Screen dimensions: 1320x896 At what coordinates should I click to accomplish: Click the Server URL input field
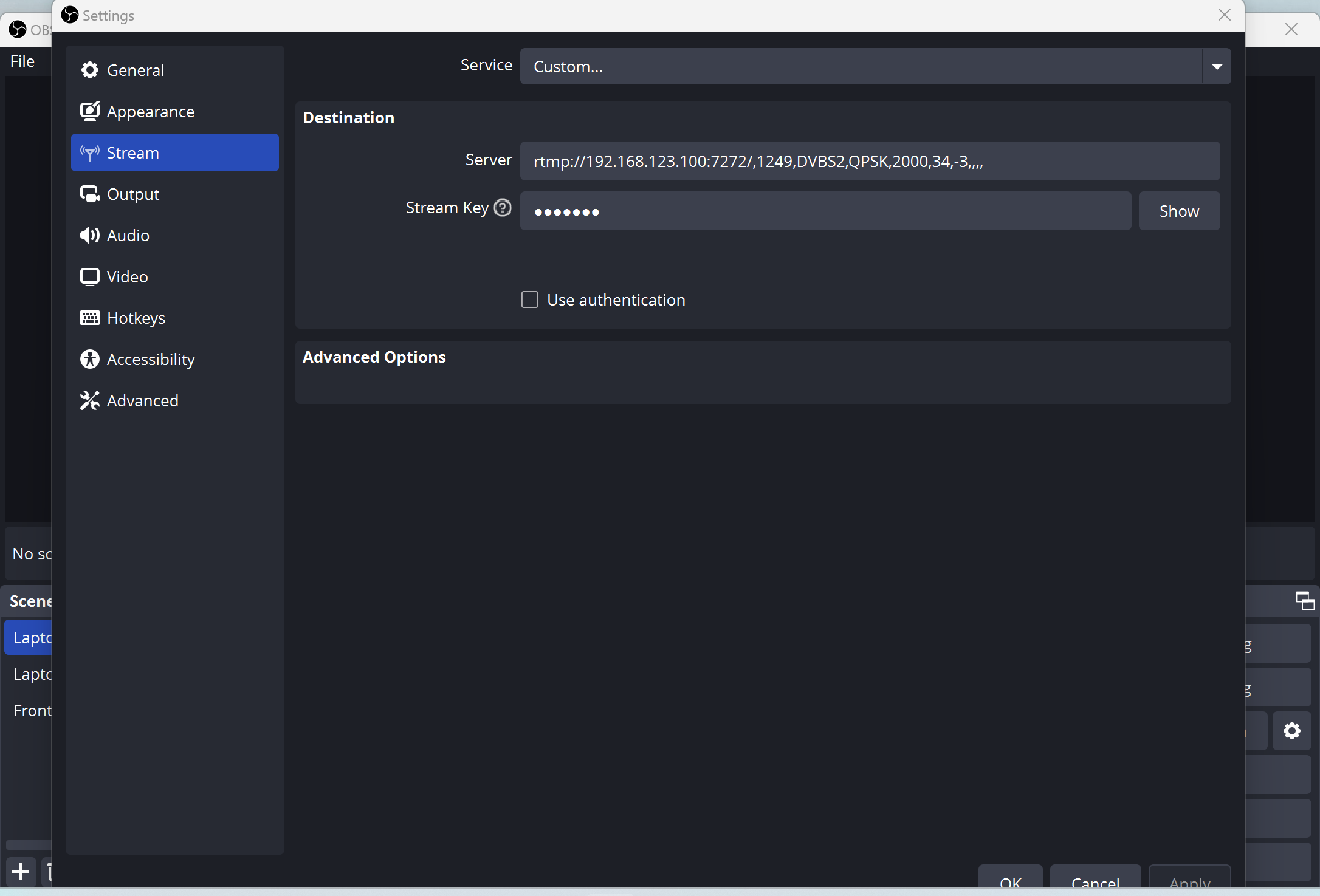(x=870, y=162)
